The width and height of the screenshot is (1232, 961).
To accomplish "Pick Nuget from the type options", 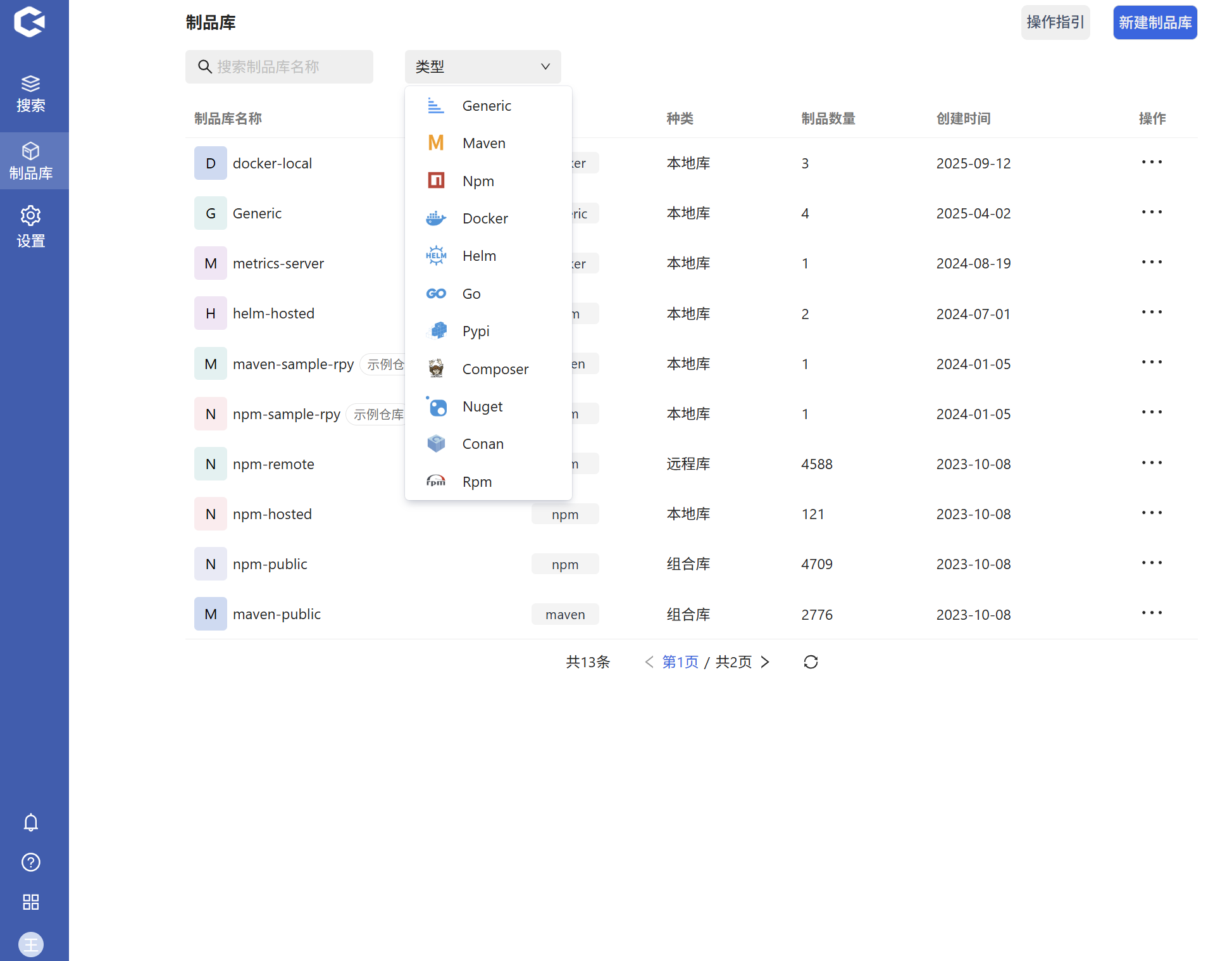I will [x=482, y=406].
